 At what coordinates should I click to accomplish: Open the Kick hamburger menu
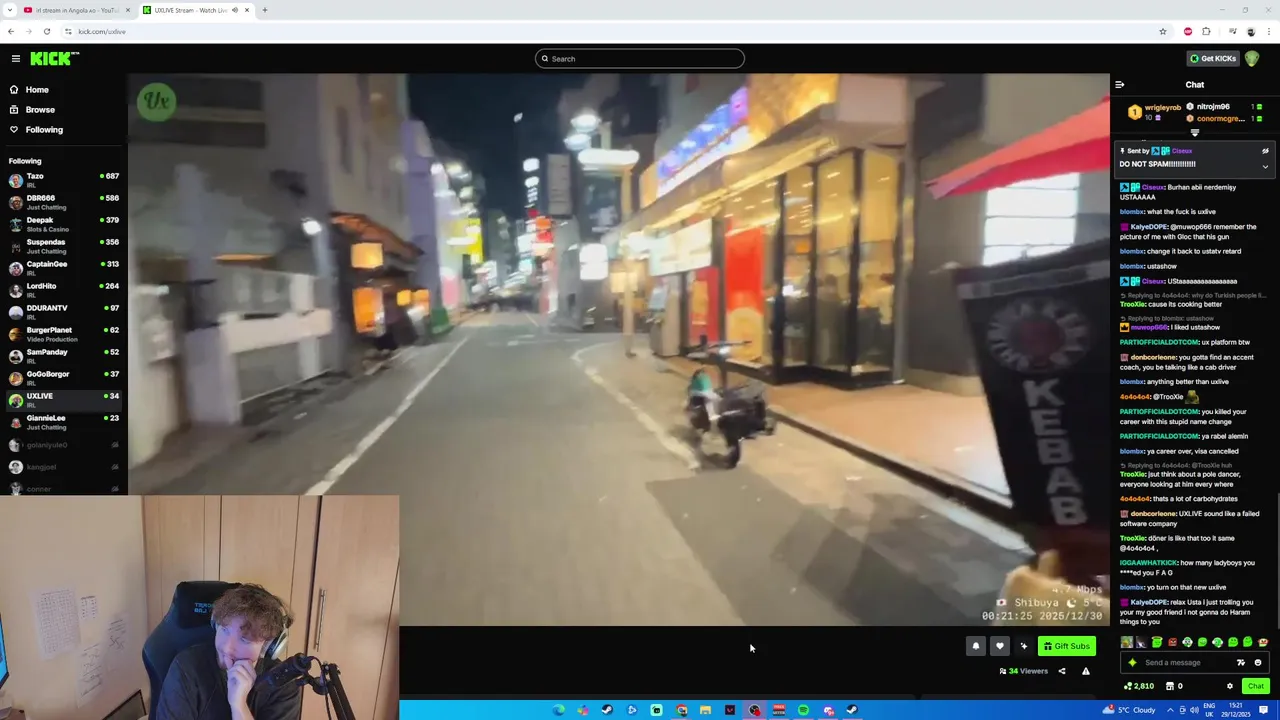[x=16, y=59]
